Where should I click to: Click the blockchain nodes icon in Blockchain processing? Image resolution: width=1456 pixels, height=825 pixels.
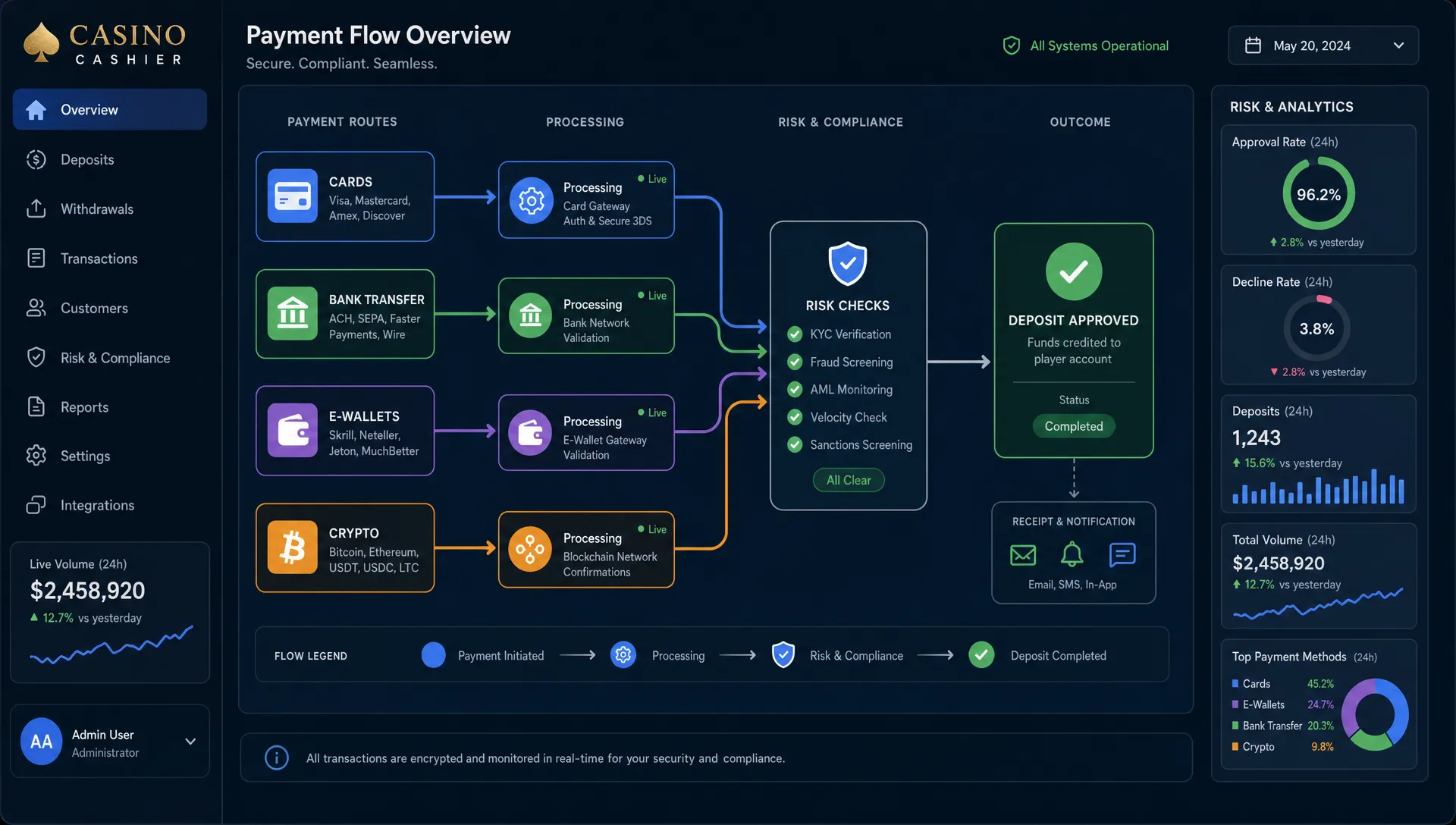pyautogui.click(x=531, y=549)
